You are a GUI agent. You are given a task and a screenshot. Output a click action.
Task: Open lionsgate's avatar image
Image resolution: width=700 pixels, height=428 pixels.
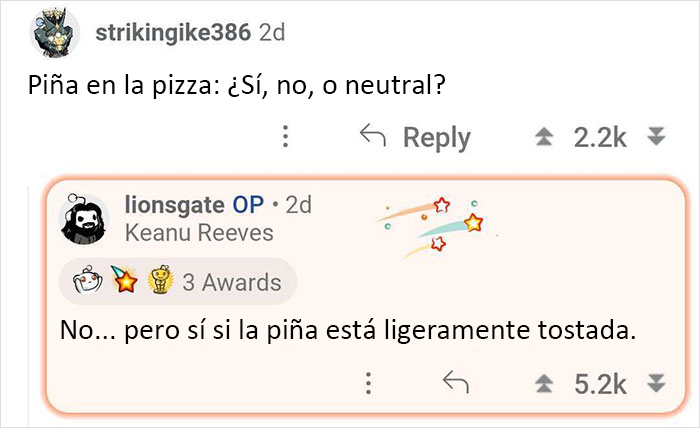84,219
